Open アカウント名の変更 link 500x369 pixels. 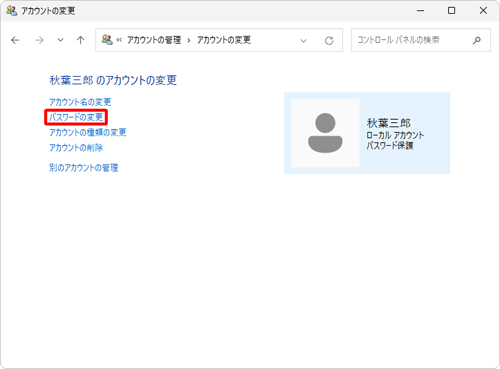(80, 102)
